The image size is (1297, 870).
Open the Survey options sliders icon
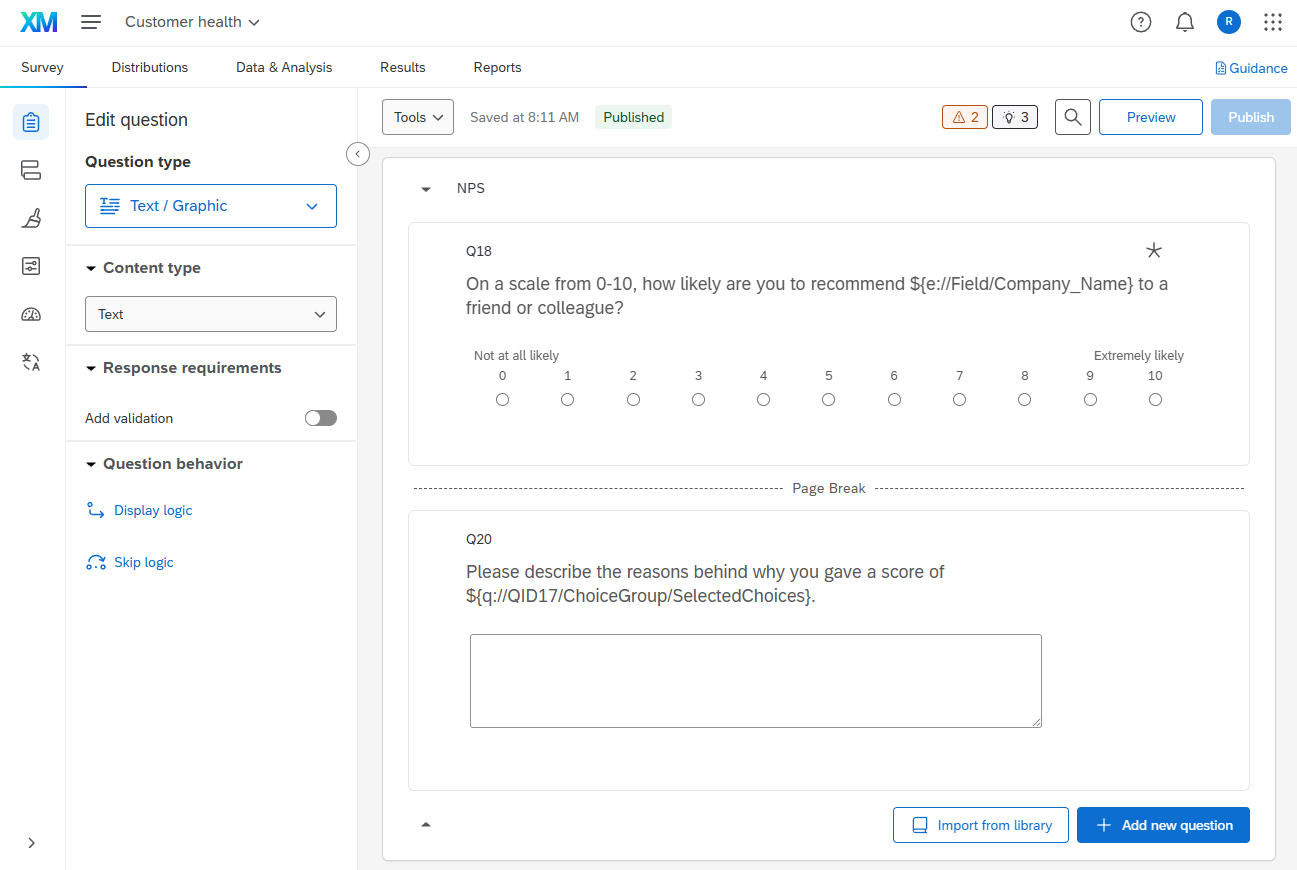tap(31, 266)
